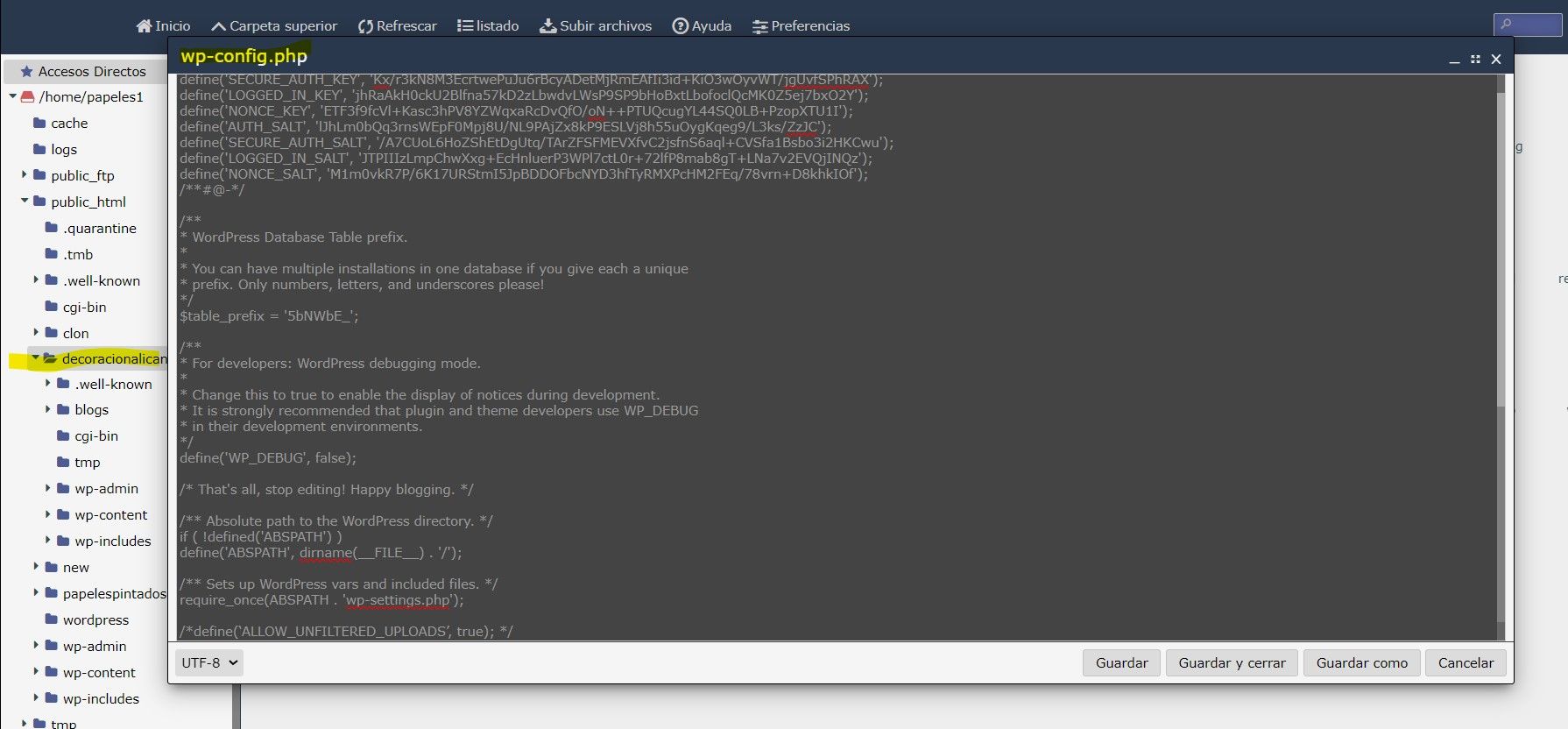Expand the new folder arrow
This screenshot has width=1568, height=729.
36,566
